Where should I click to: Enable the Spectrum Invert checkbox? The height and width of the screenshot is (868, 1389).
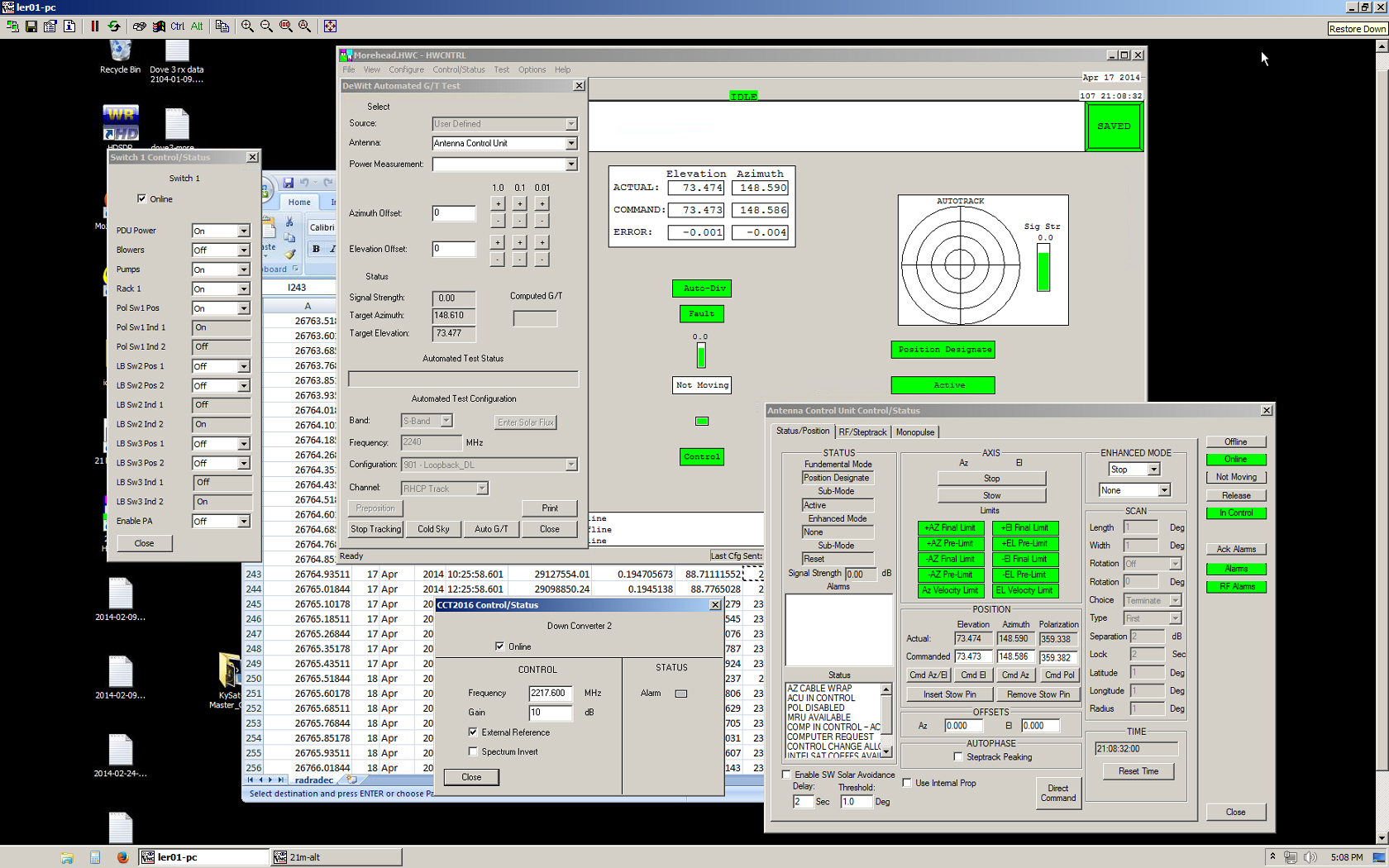point(473,752)
